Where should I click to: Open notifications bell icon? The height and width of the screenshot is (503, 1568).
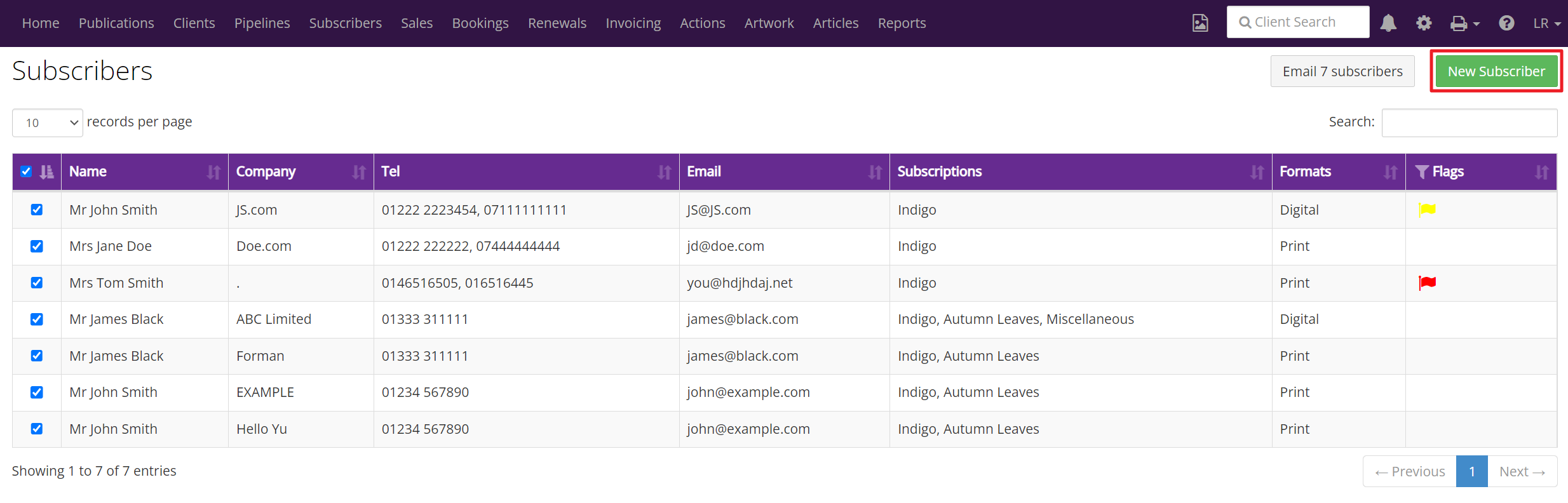[1388, 23]
